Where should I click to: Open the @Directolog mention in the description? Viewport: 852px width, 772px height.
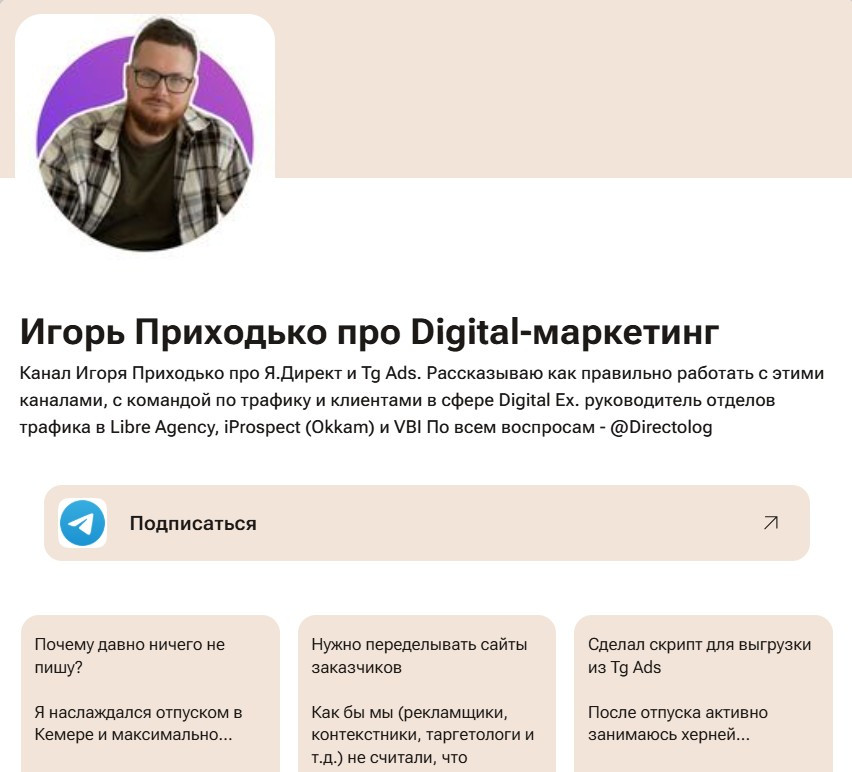[x=661, y=427]
